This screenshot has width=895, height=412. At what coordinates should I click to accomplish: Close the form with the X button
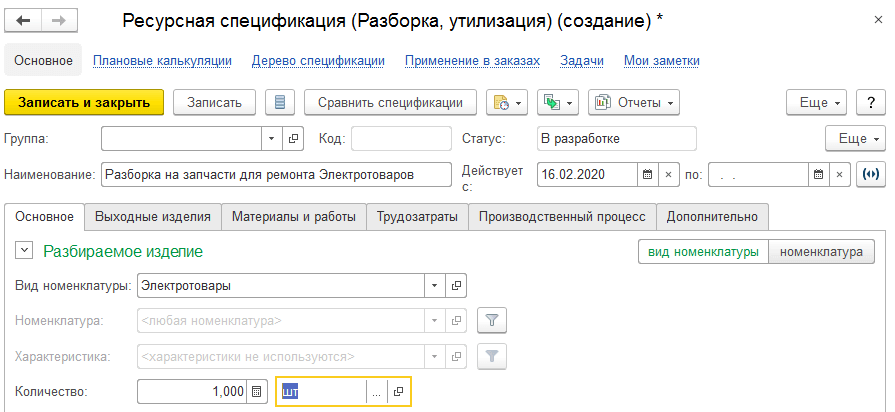pyautogui.click(x=878, y=20)
